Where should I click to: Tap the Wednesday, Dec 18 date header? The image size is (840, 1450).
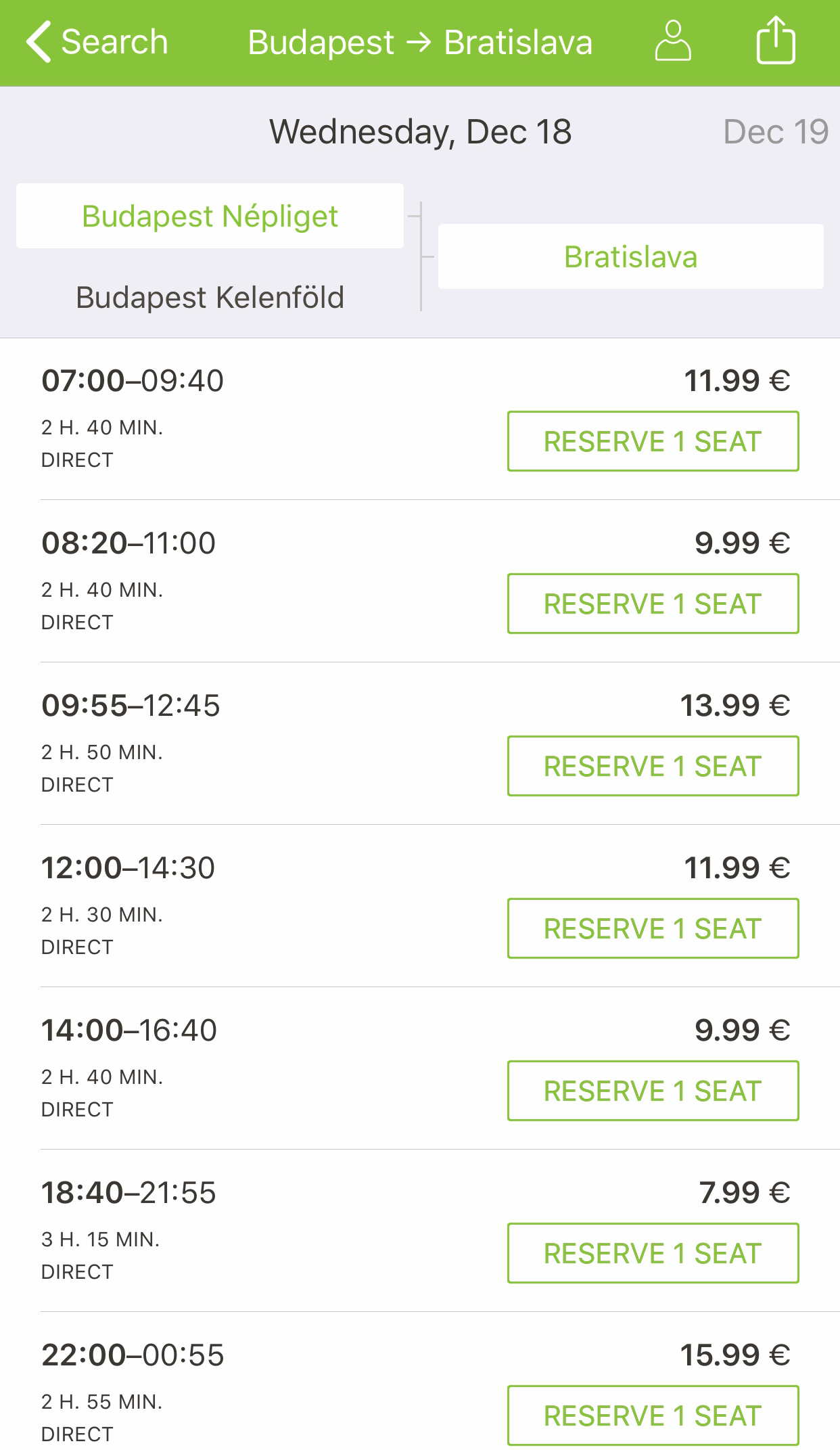tap(420, 132)
